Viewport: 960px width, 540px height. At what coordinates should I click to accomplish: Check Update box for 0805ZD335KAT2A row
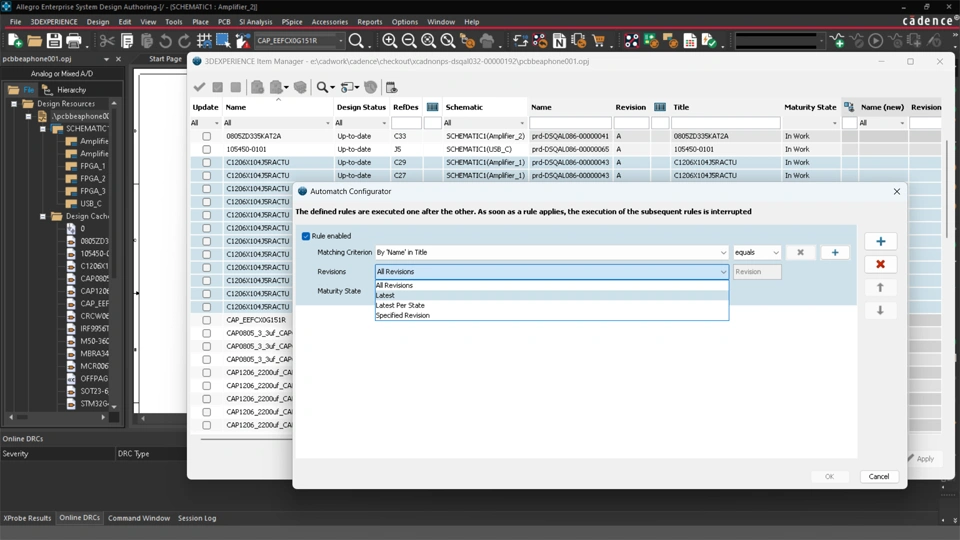click(206, 137)
